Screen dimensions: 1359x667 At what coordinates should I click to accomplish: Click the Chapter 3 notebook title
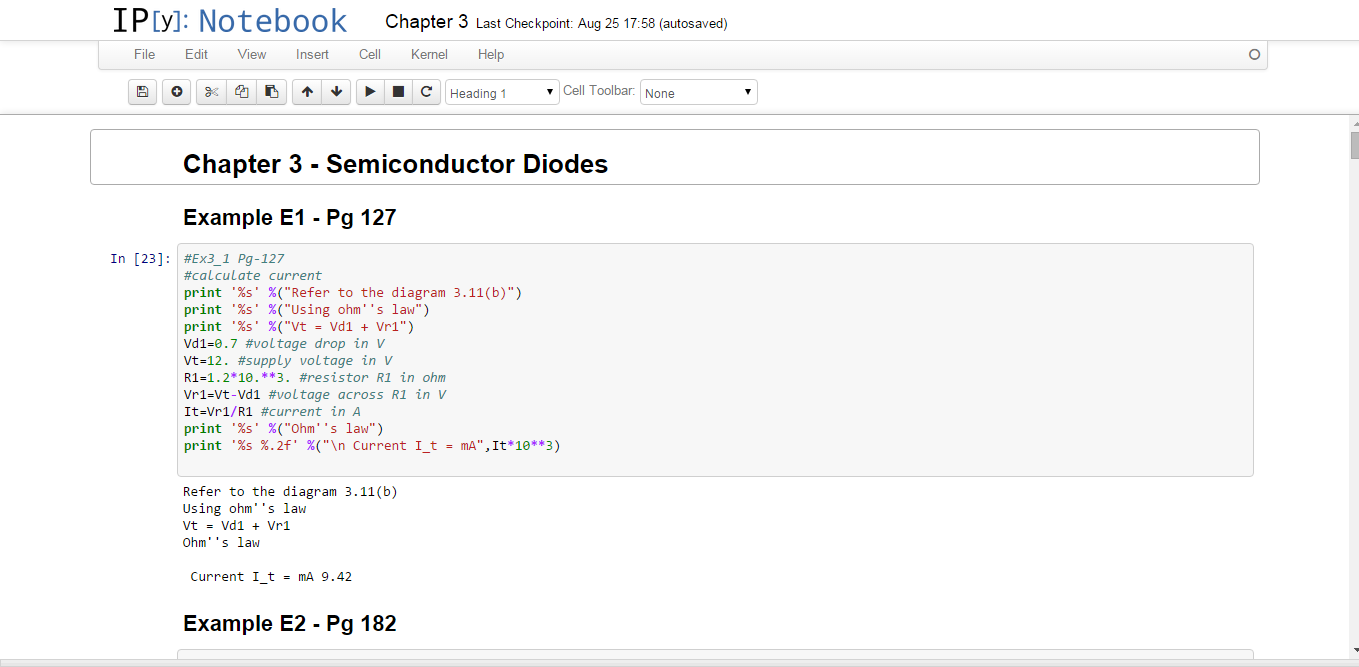[426, 22]
